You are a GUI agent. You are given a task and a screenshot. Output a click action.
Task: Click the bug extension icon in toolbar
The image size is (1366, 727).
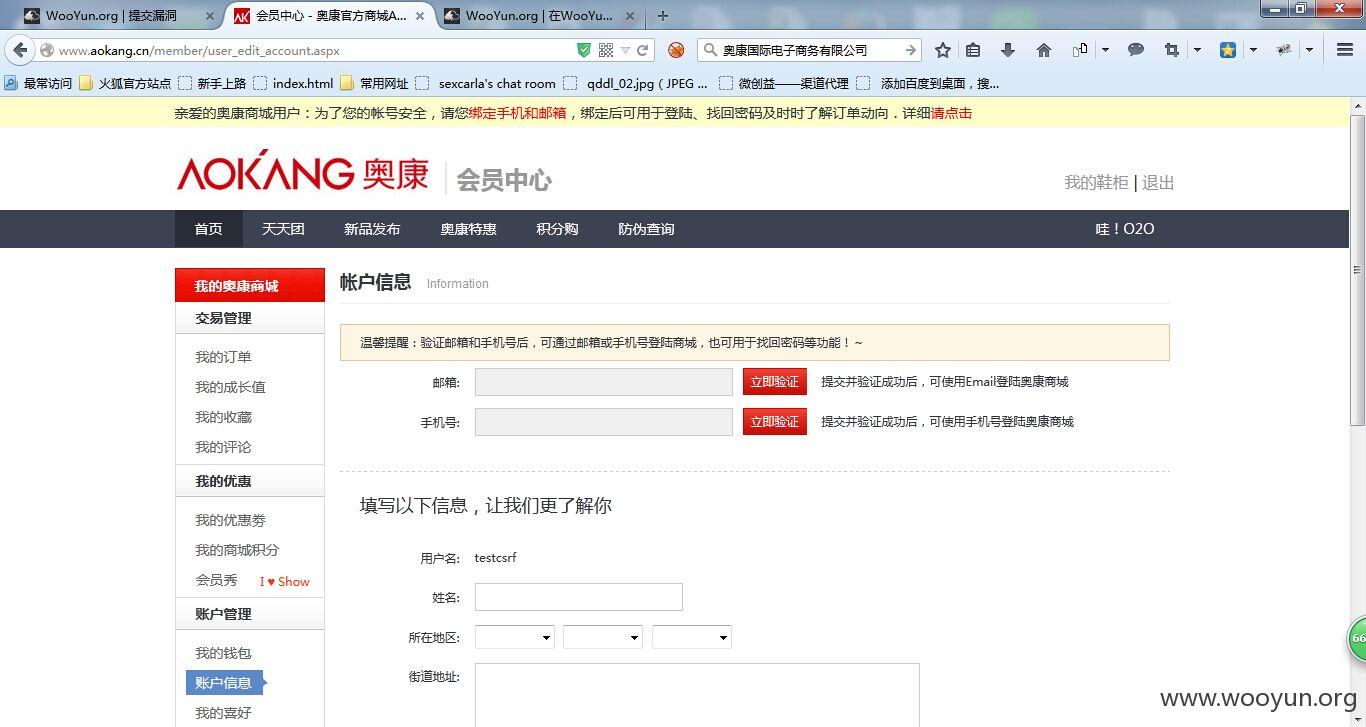(x=1284, y=50)
